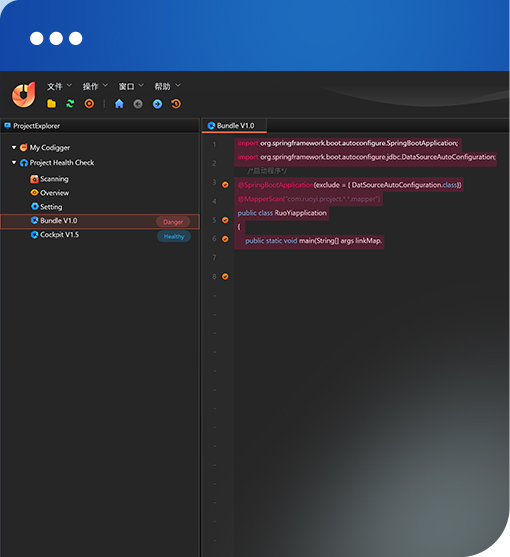Click the orange history clock icon

pos(176,104)
